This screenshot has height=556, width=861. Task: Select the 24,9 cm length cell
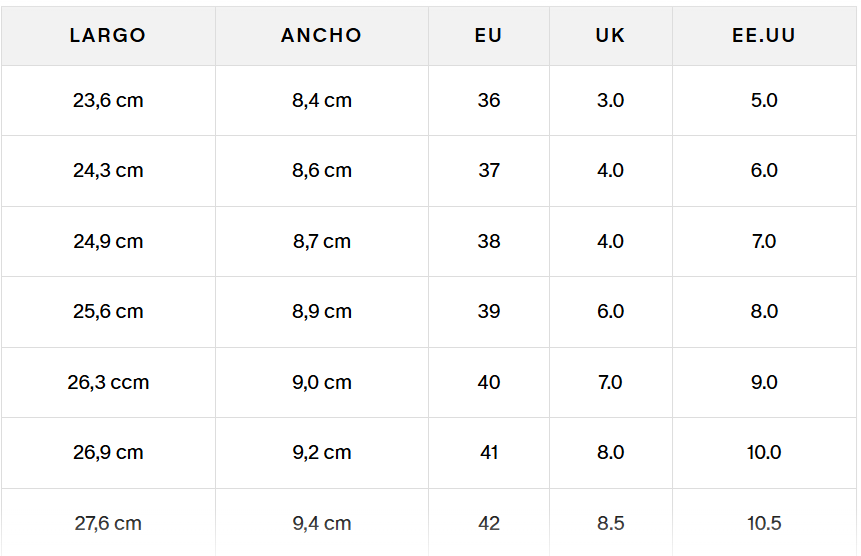coord(108,241)
